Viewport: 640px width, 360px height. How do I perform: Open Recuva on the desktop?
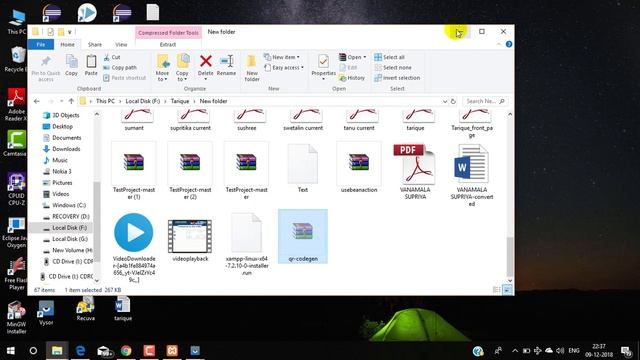coord(85,309)
